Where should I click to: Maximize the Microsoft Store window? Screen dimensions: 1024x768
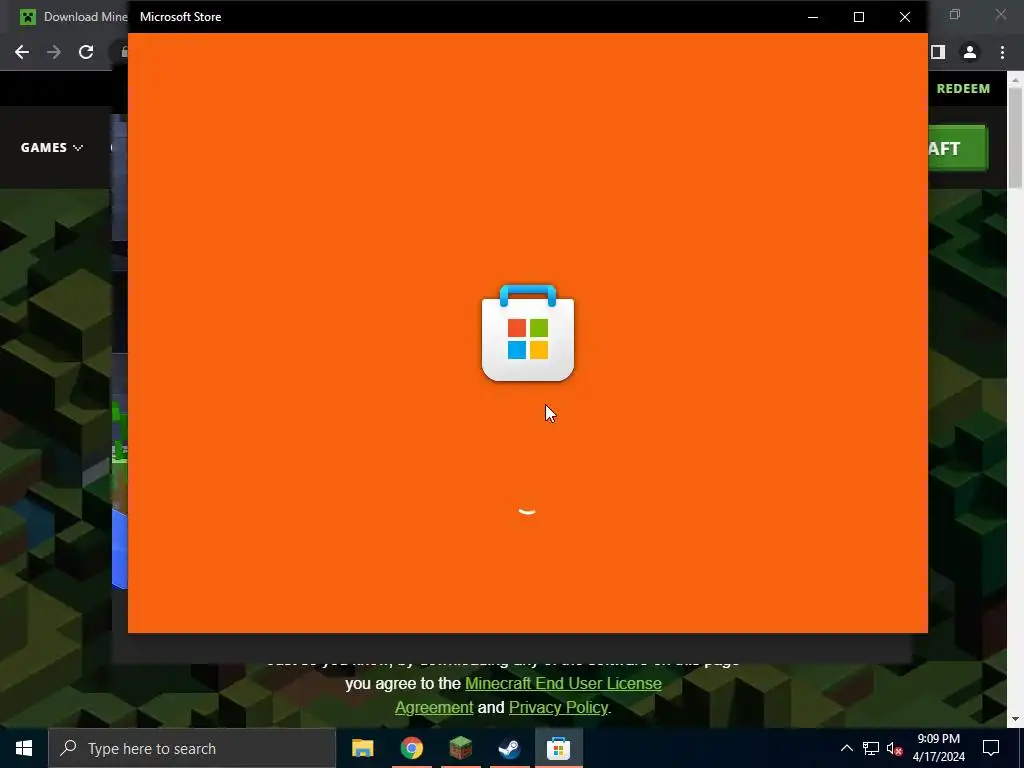[x=859, y=17]
